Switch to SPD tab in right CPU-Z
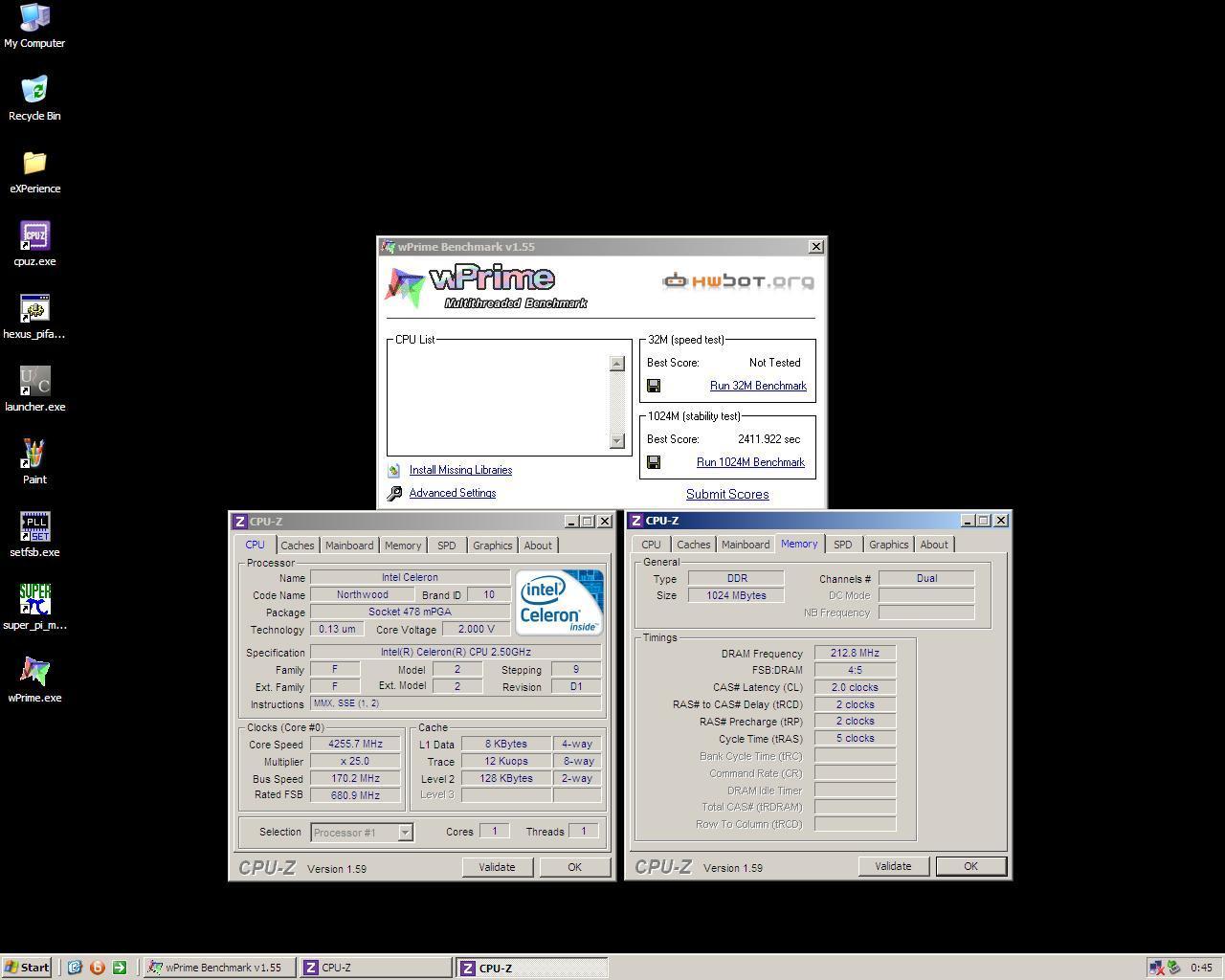Screen dimensions: 1225x980 coord(842,545)
